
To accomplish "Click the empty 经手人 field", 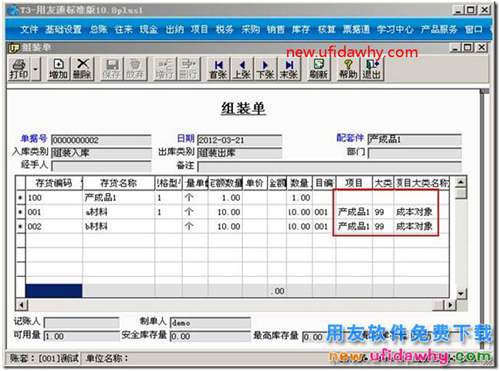I will (101, 166).
